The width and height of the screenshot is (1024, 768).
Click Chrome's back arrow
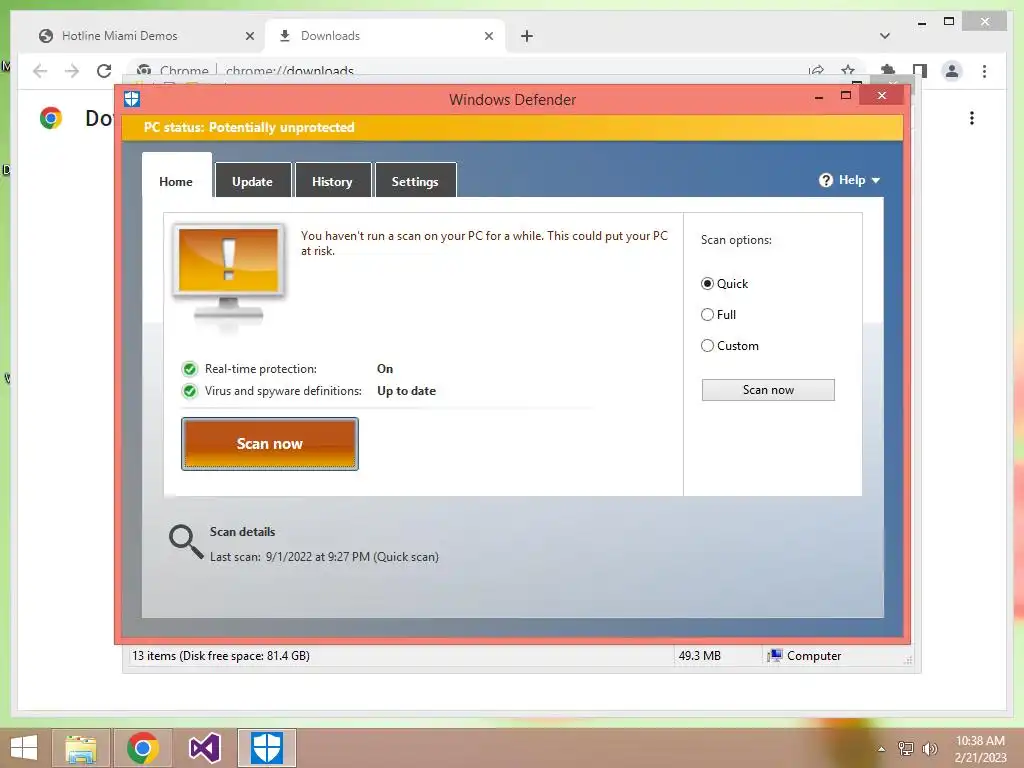(x=40, y=71)
